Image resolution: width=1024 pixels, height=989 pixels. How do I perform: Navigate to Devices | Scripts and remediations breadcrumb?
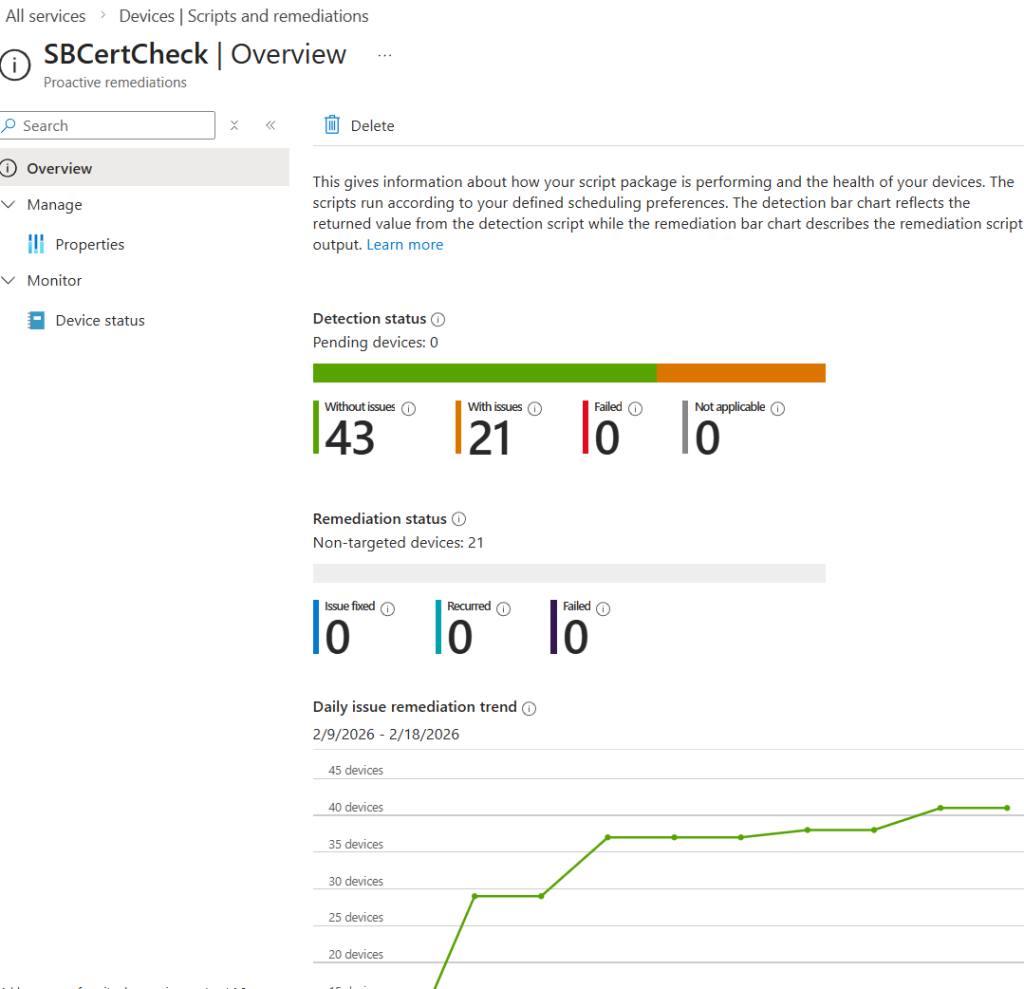tap(243, 16)
